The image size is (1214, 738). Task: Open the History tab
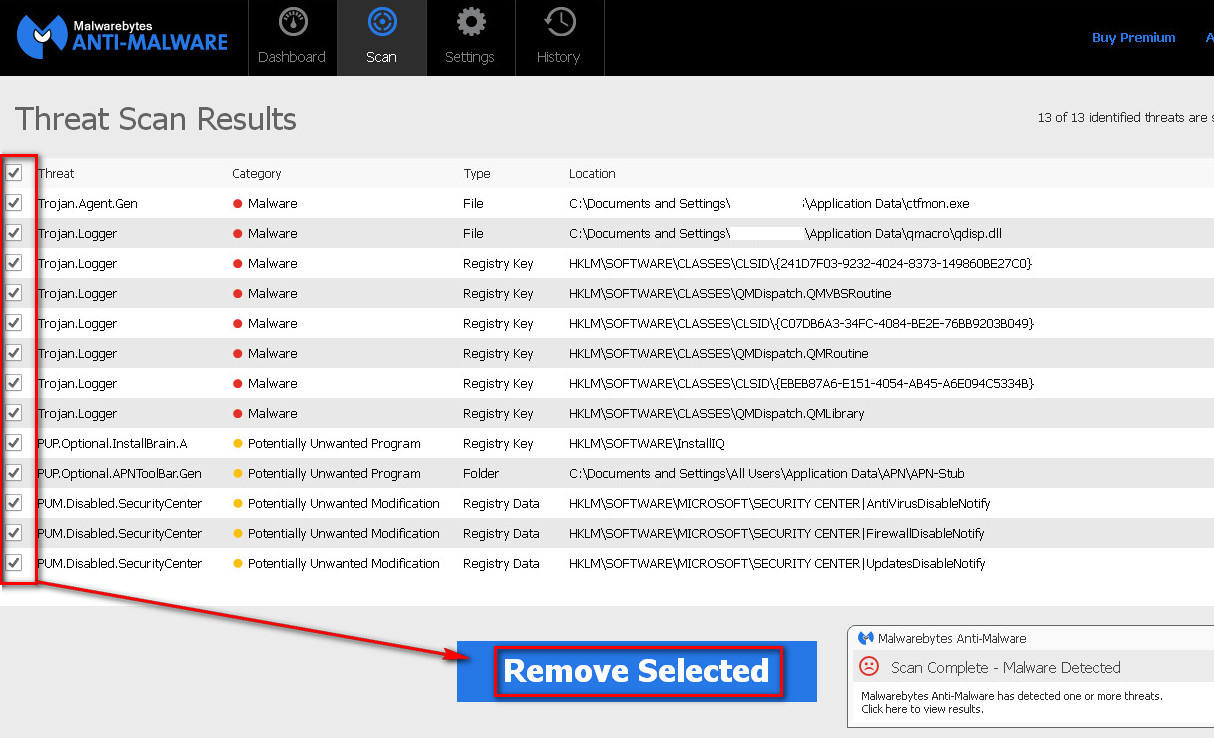tap(558, 38)
